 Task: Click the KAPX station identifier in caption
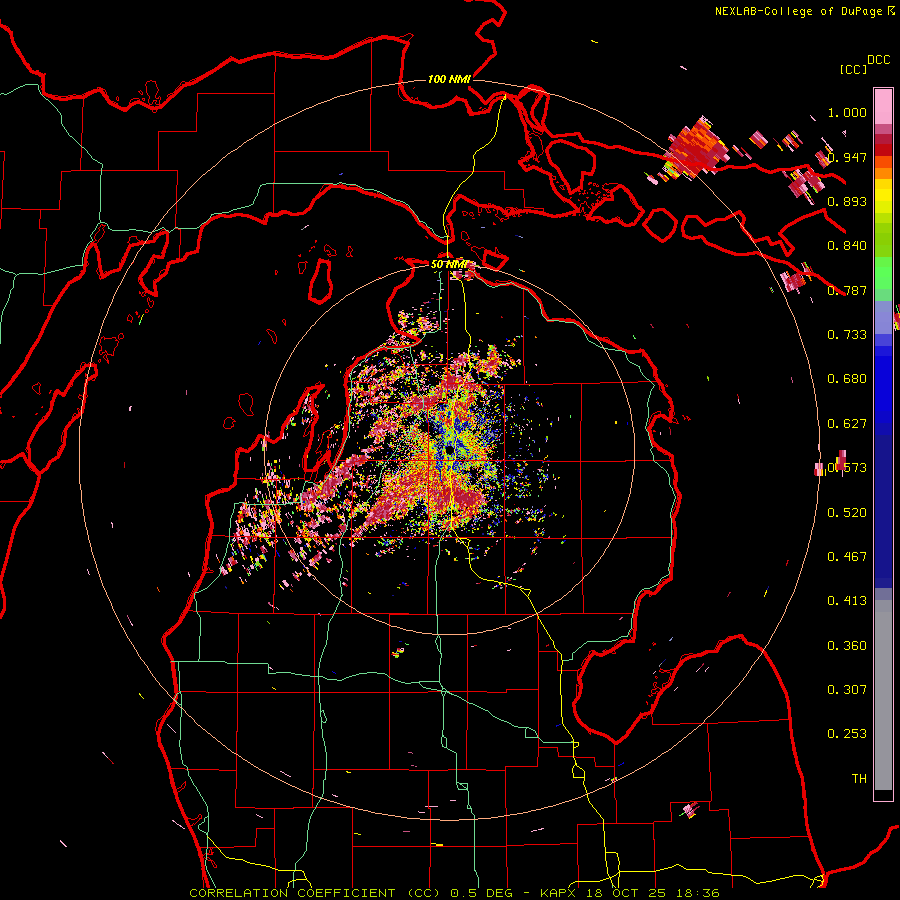560,893
